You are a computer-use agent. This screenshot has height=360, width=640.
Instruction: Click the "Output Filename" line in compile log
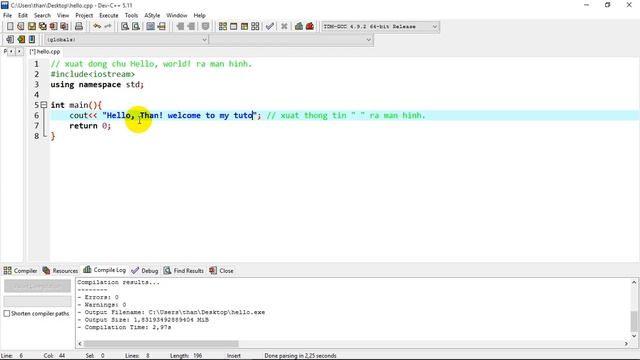click(171, 312)
